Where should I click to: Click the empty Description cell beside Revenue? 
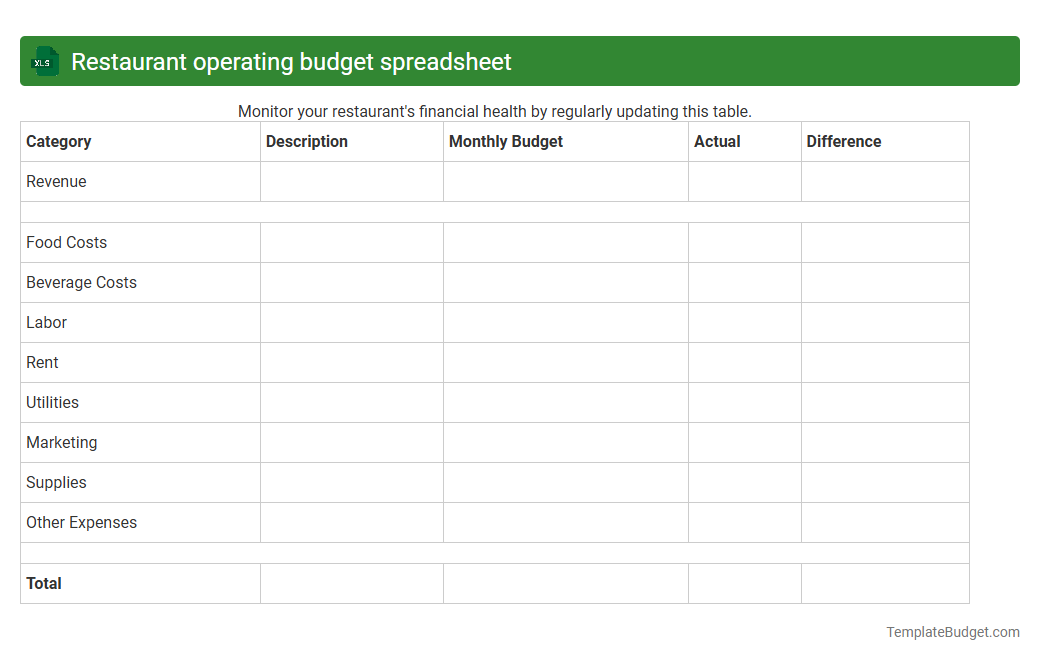click(x=351, y=181)
